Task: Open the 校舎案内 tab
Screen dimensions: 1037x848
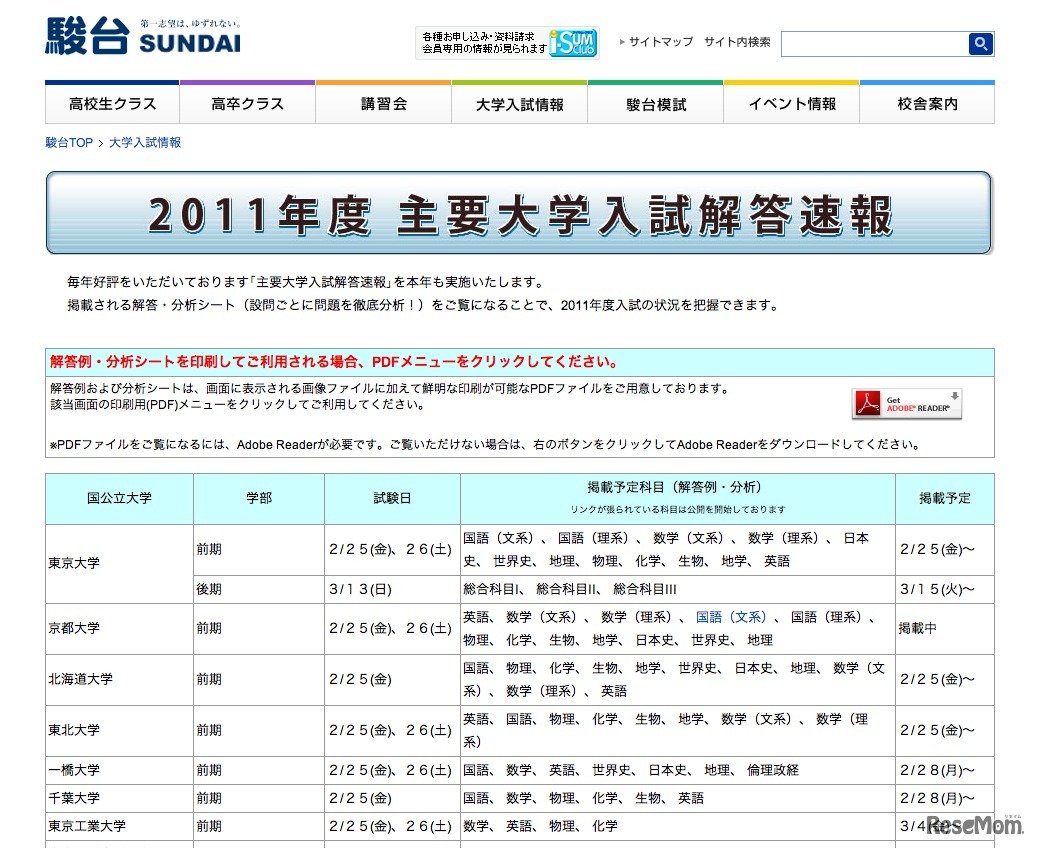Action: 927,102
